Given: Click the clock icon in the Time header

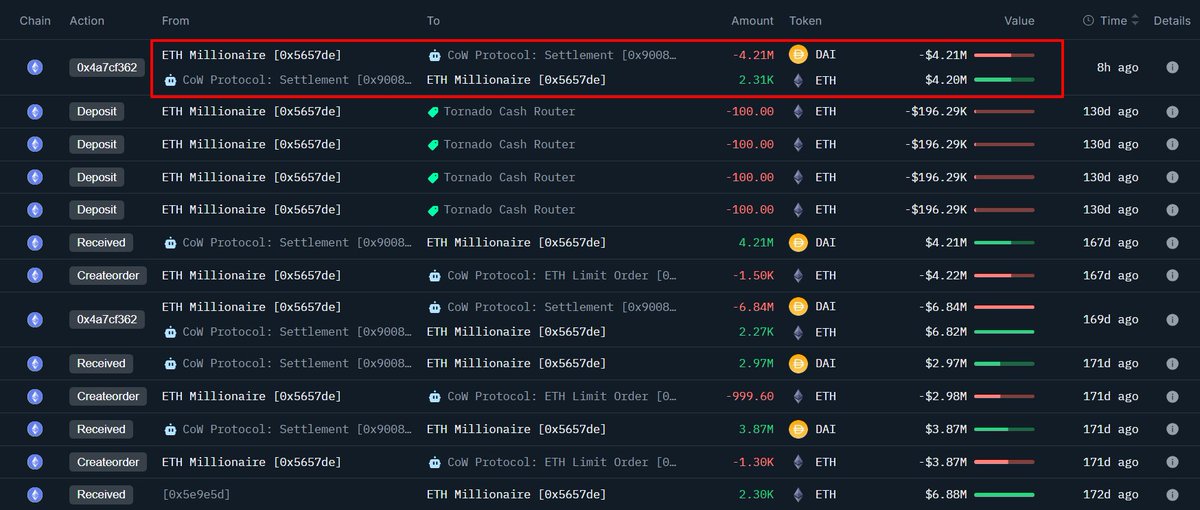Looking at the screenshot, I should [1088, 21].
